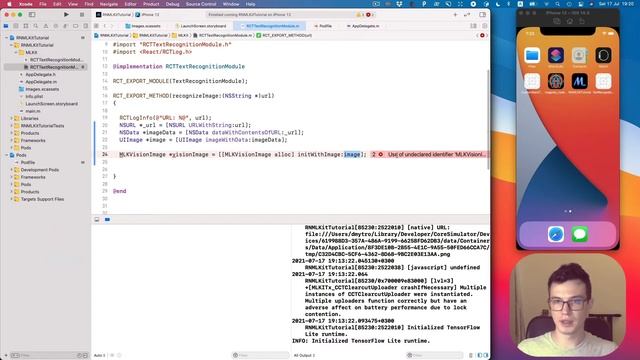The image size is (640, 360).
Task: Collapse the MLKit folder
Action: coord(16,52)
